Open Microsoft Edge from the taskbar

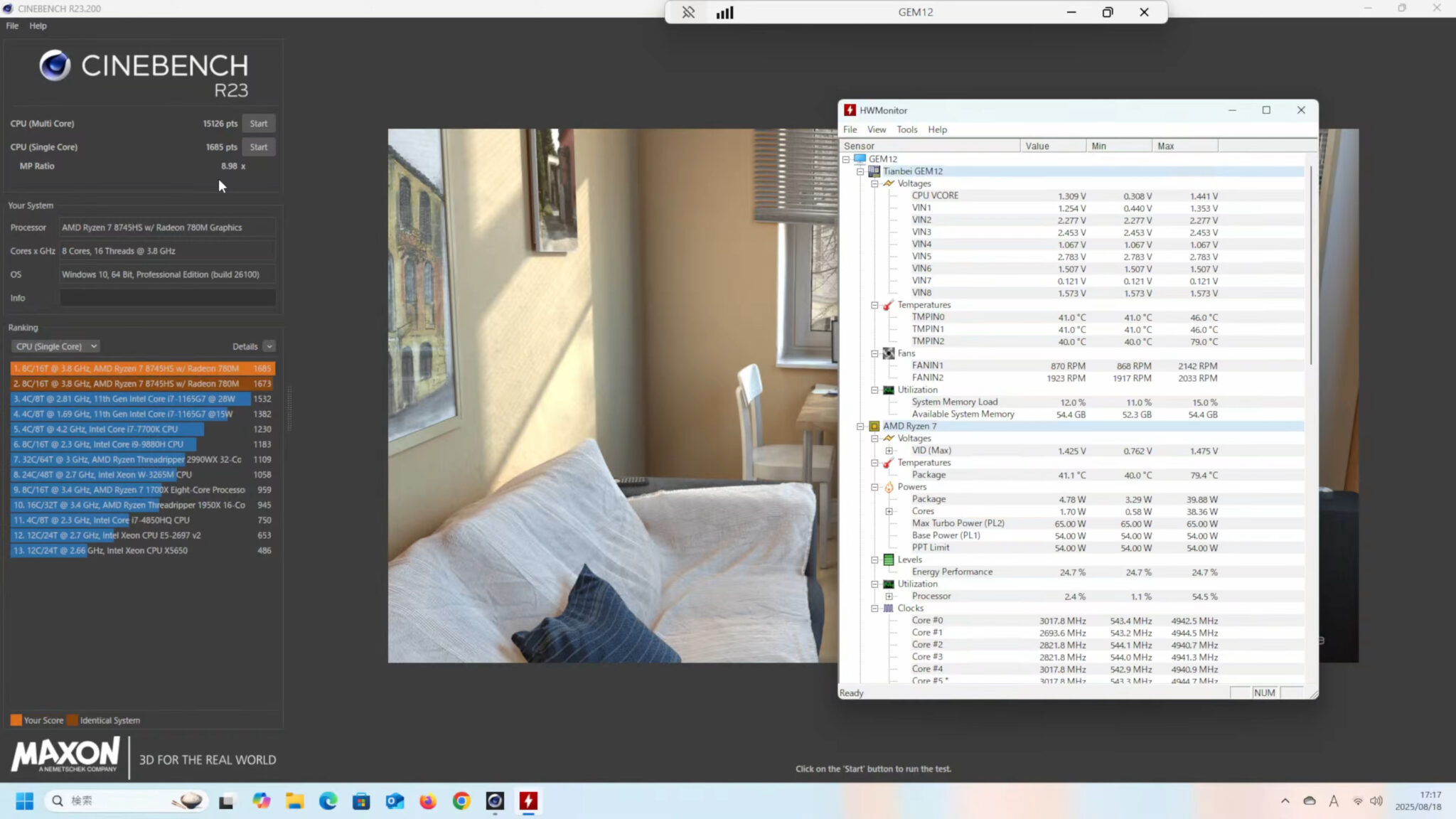[328, 801]
